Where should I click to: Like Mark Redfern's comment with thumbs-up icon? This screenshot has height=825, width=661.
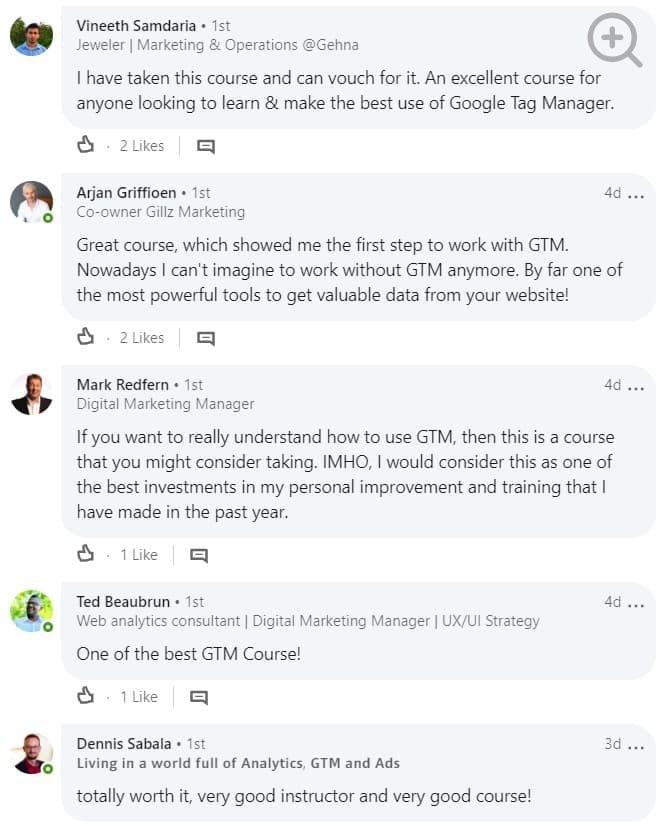coord(86,553)
